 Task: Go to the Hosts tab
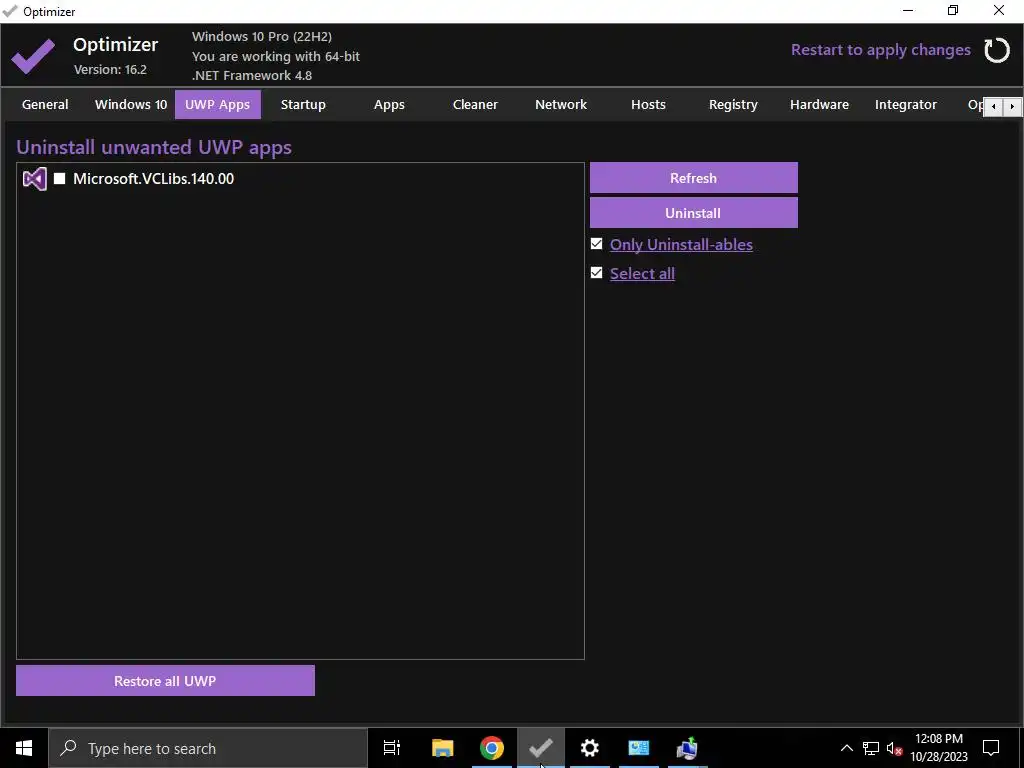click(x=648, y=104)
